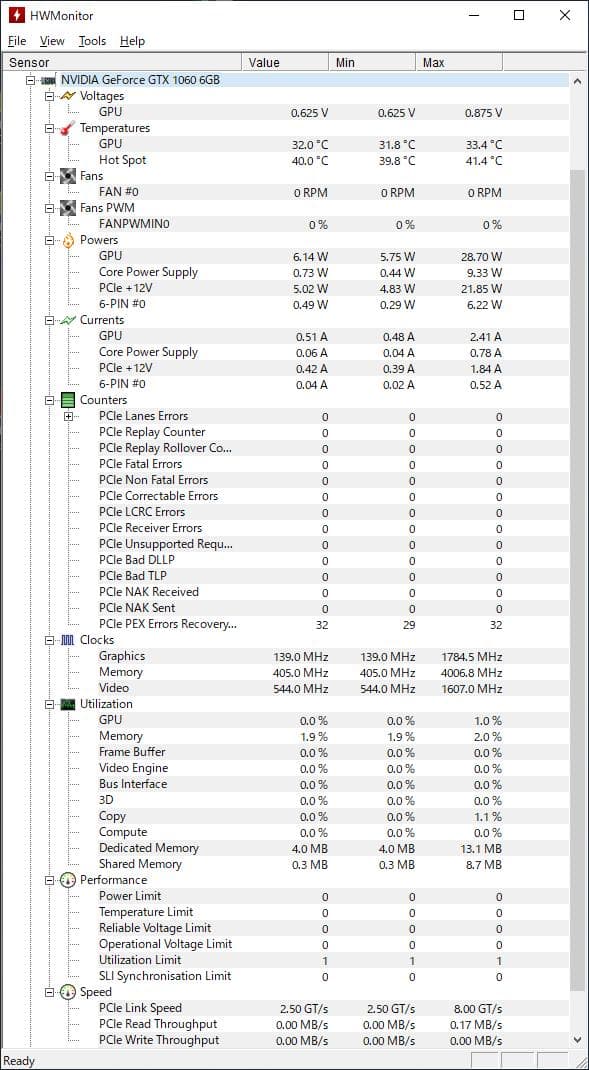Select the Currents waveform icon
This screenshot has width=589, height=1070.
click(68, 320)
